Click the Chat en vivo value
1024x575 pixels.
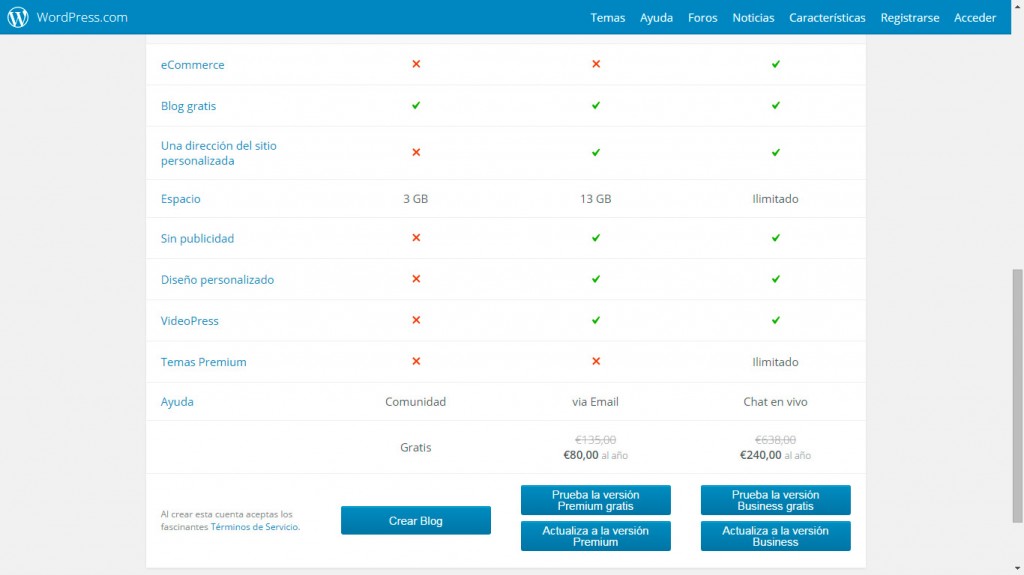coord(775,402)
